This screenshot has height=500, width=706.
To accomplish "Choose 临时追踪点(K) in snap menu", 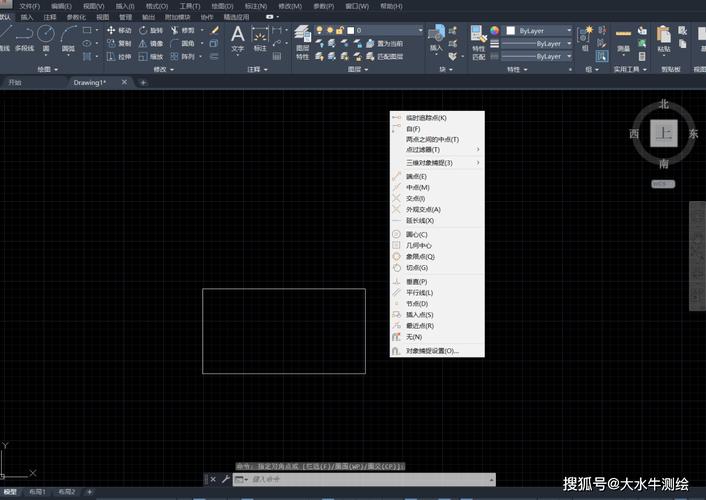I will tap(437, 118).
